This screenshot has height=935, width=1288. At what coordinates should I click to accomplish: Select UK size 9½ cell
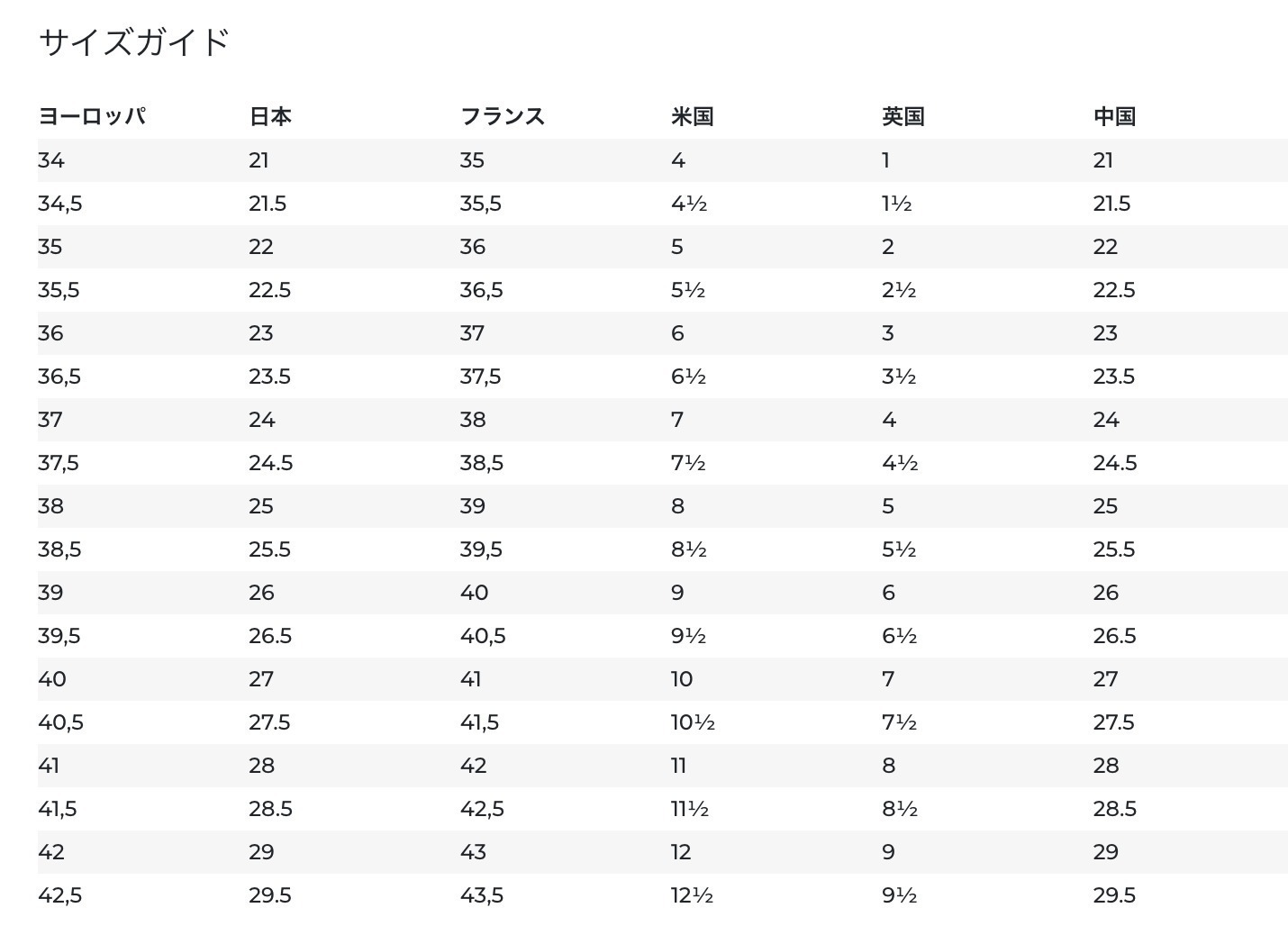coord(900,895)
